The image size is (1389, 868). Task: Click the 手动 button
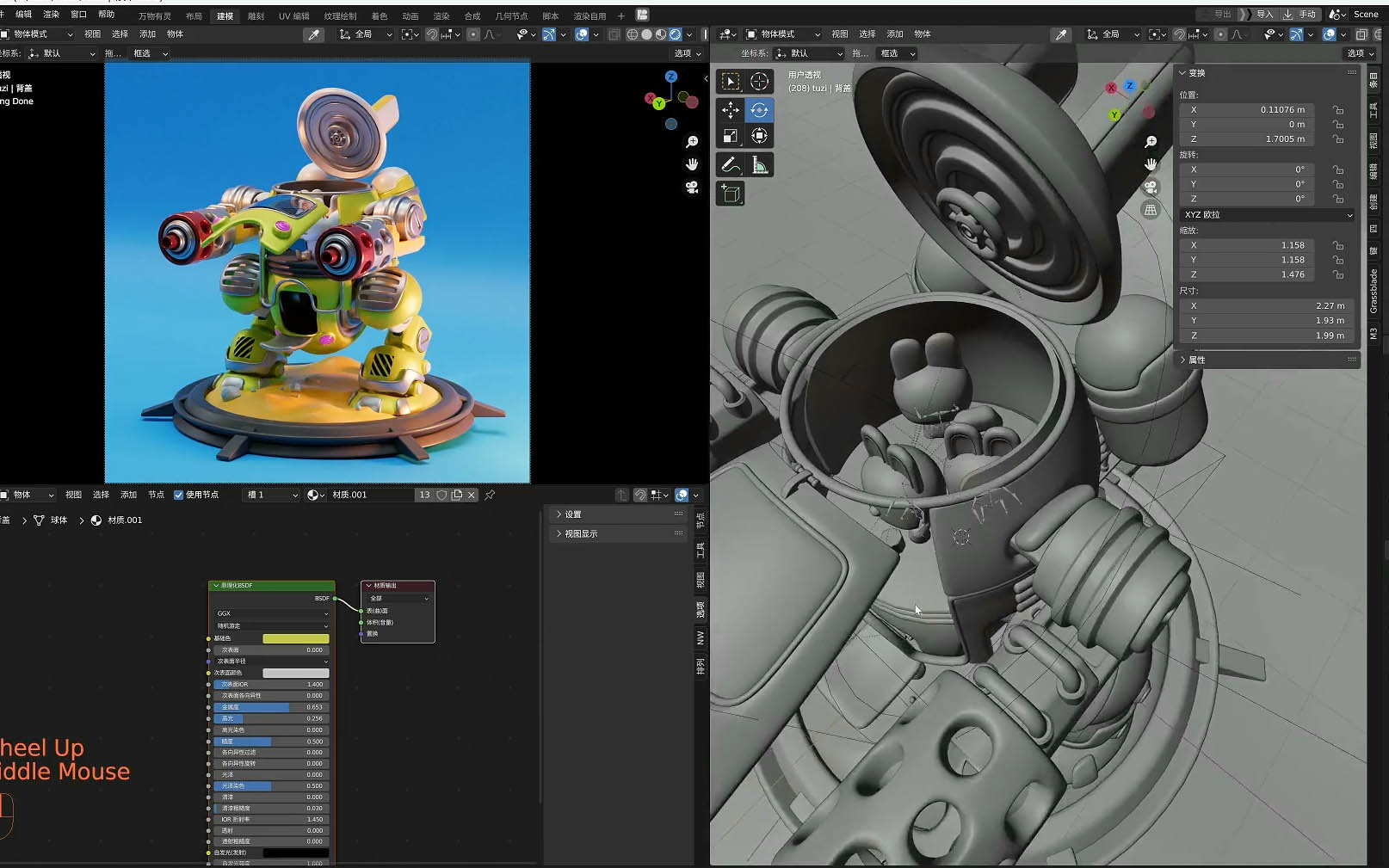click(1299, 15)
